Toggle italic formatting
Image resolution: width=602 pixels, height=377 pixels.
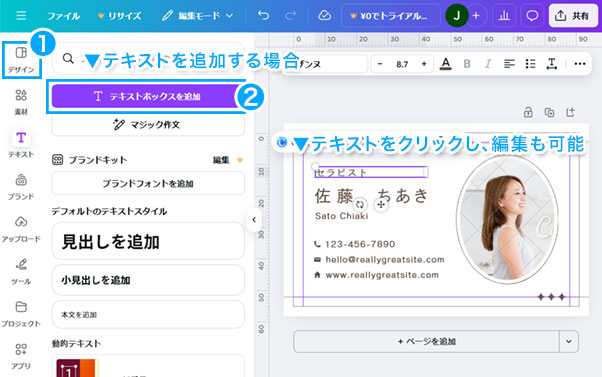pos(488,64)
